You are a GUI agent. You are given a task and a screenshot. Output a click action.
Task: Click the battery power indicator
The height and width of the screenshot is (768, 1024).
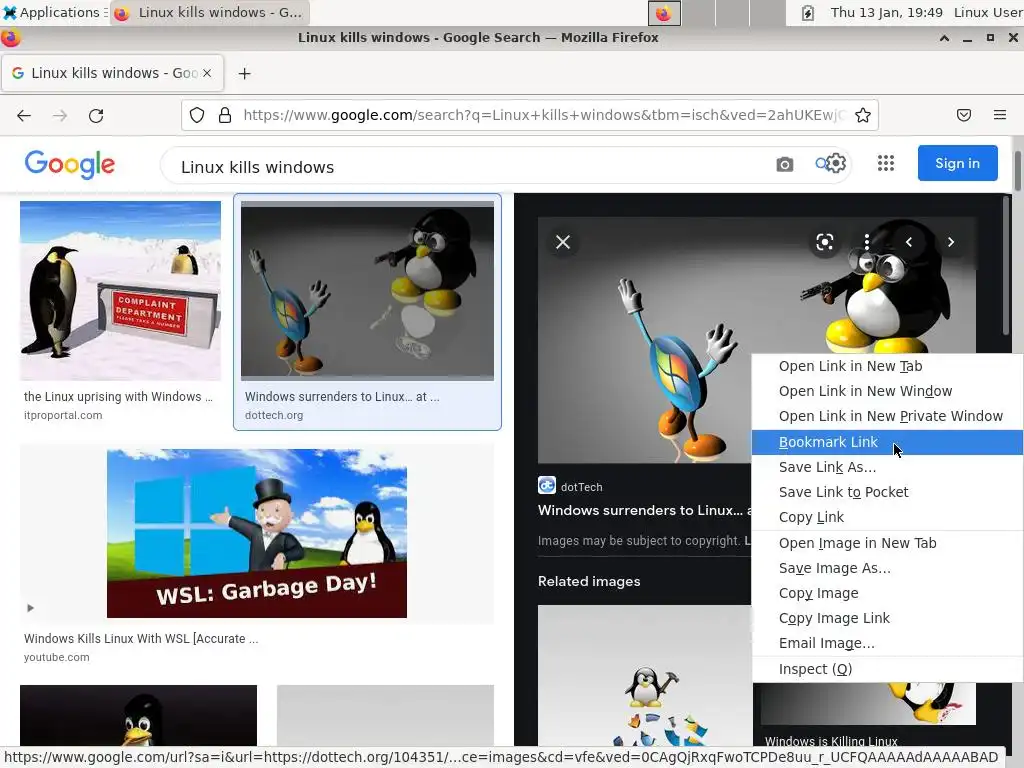coord(808,13)
